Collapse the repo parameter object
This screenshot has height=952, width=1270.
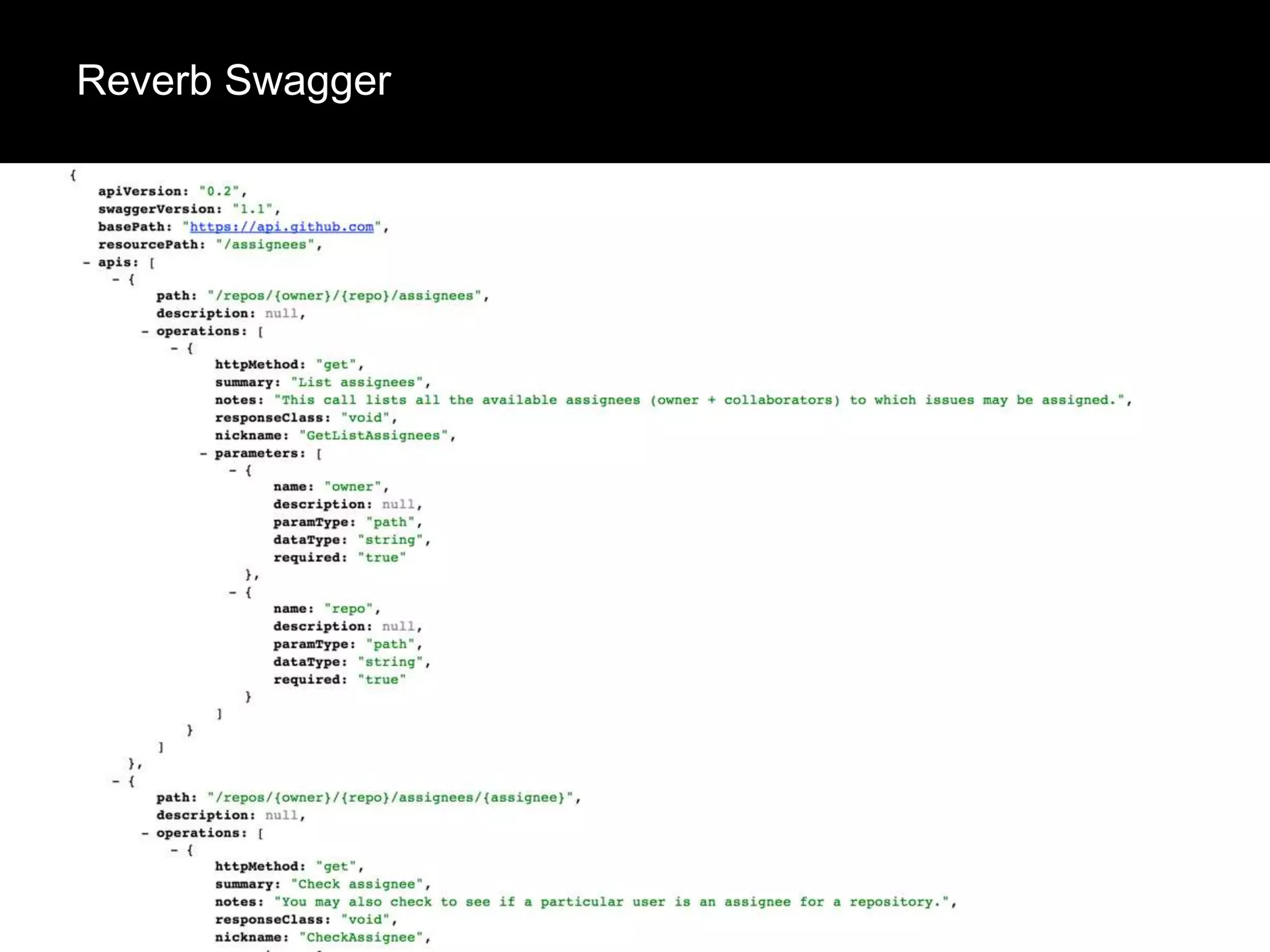[233, 593]
